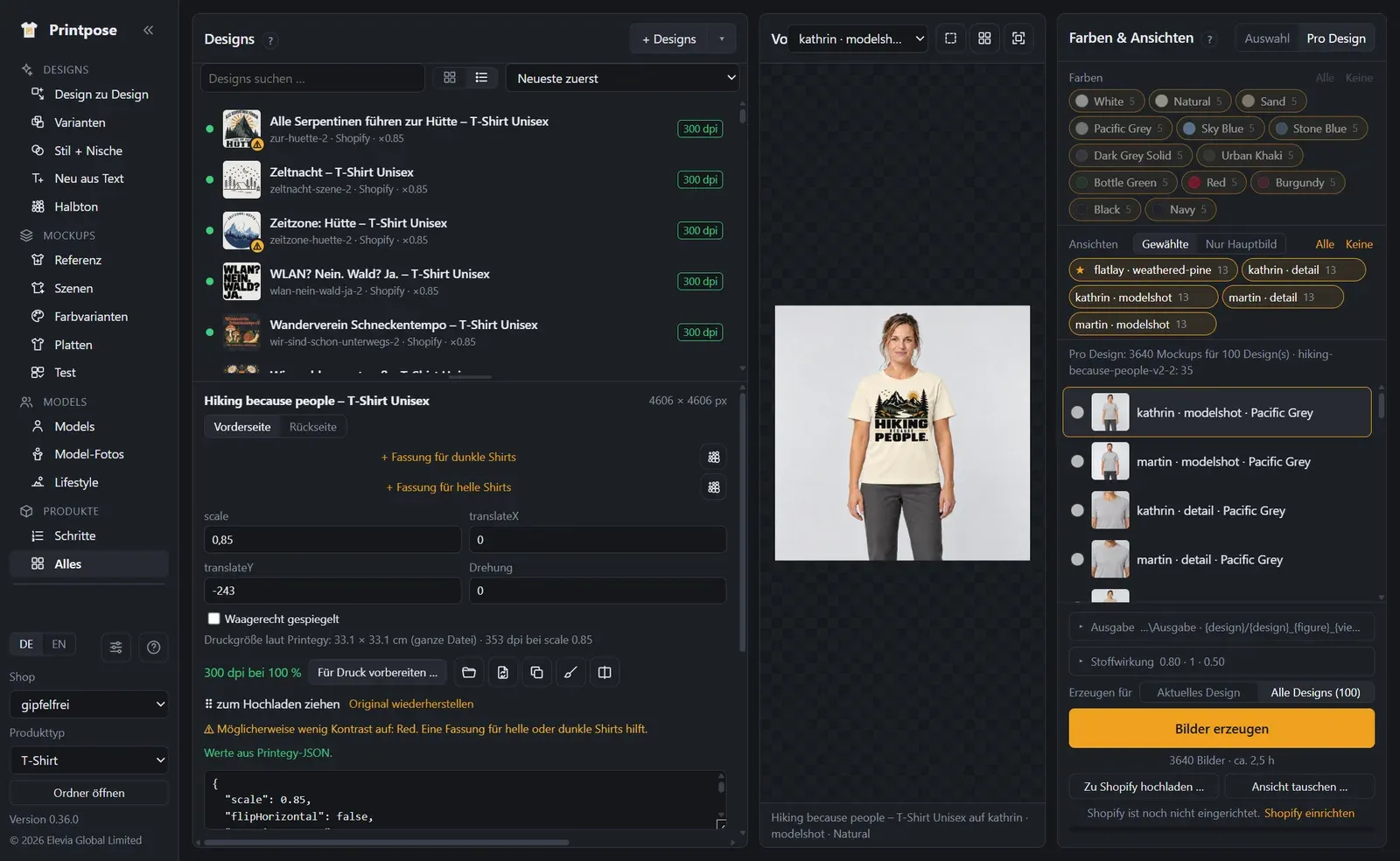Viewport: 1400px width, 861px height.
Task: Select the Nur Hauptbild views tab
Action: [1241, 244]
